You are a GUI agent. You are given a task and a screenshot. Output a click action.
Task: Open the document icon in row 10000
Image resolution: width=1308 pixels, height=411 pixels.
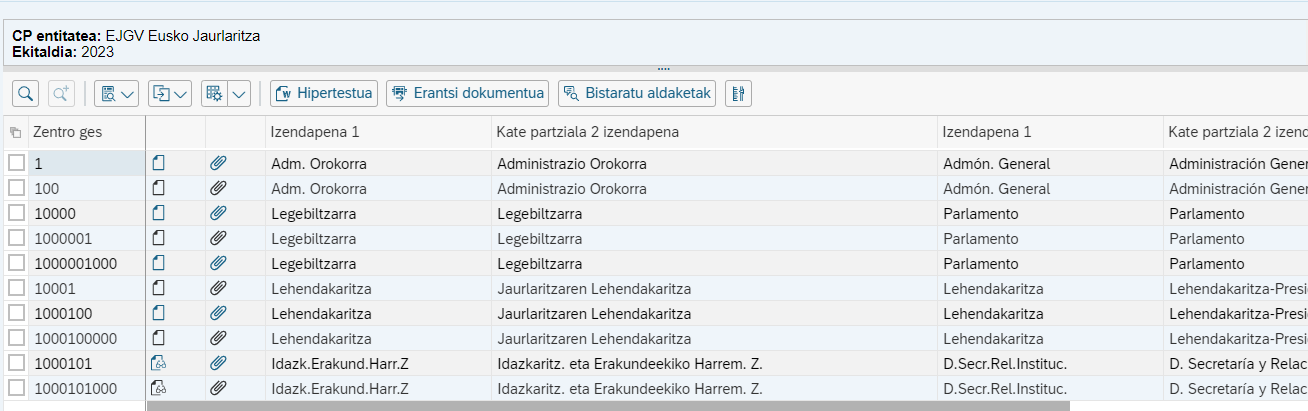[x=158, y=213]
